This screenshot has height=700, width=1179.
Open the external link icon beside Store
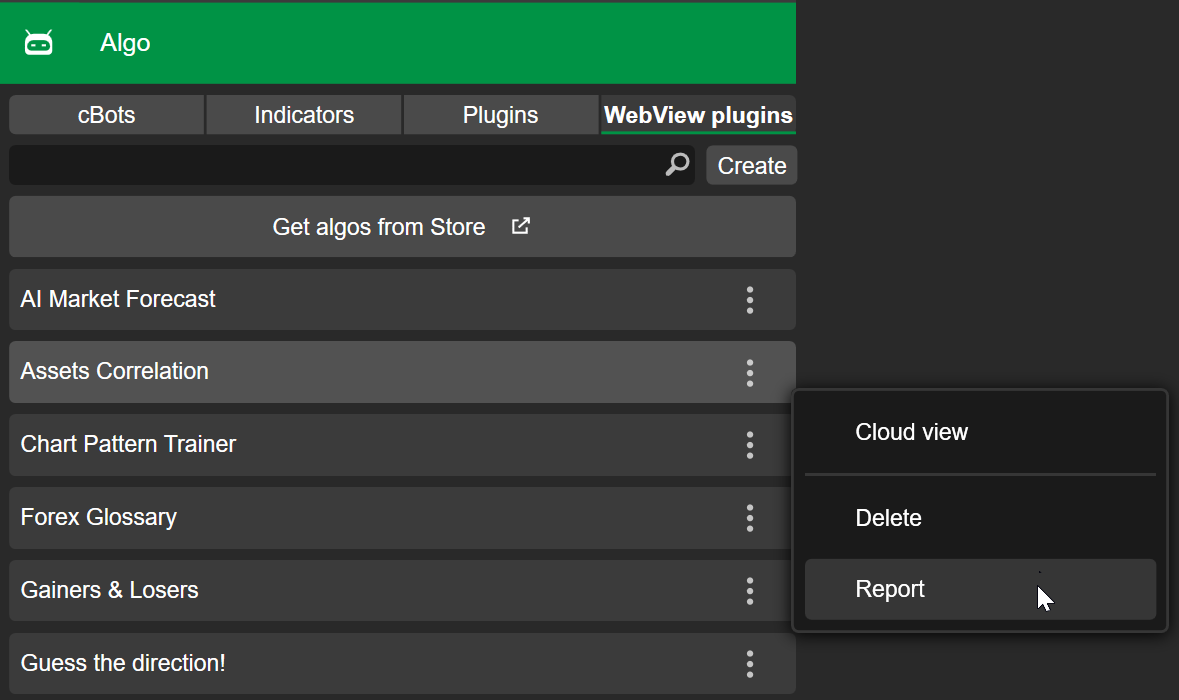click(520, 226)
